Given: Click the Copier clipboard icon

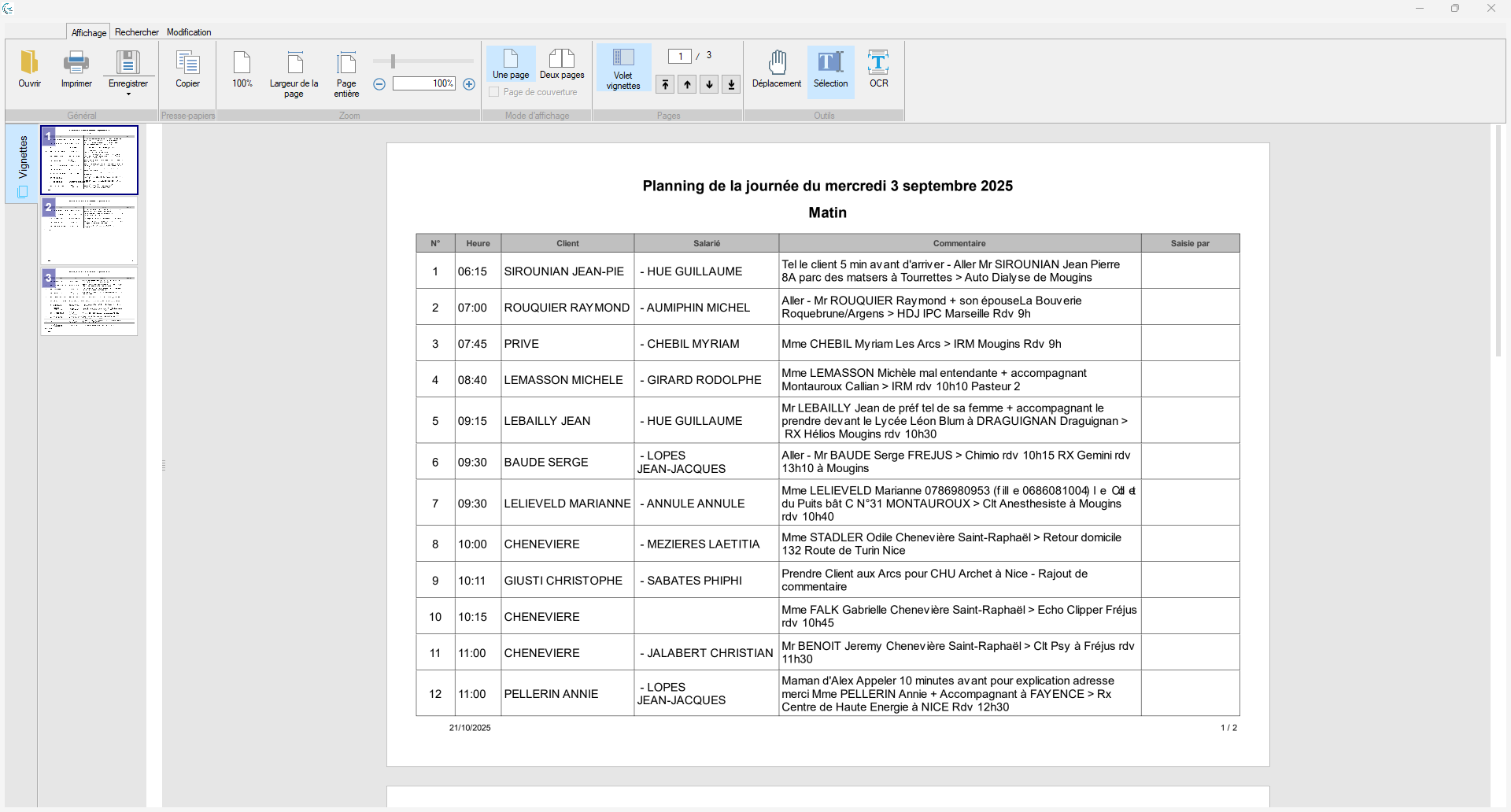Looking at the screenshot, I should [x=187, y=64].
